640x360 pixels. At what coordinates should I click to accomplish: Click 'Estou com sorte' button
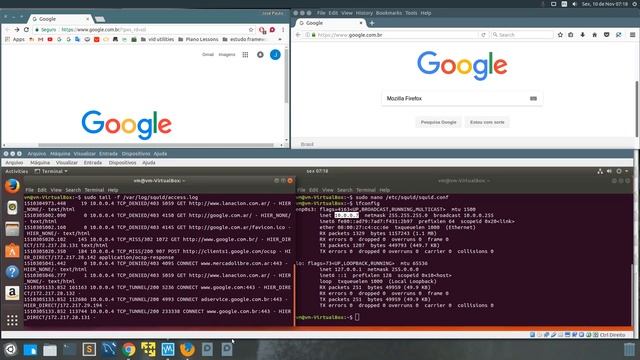487,122
